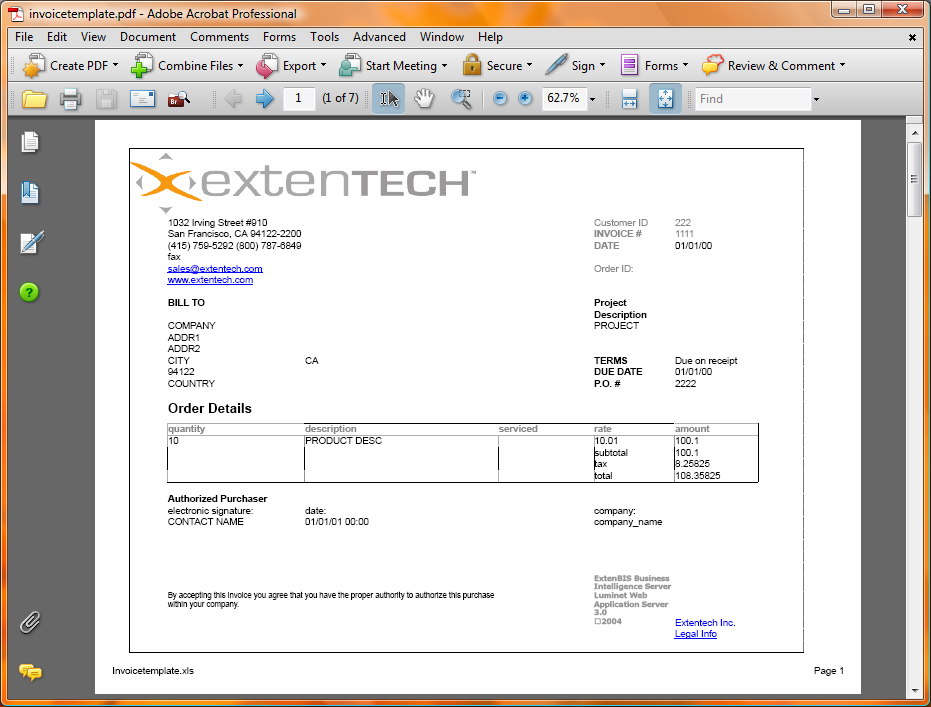Open the View menu
Screen dimensions: 931x707
coord(93,37)
